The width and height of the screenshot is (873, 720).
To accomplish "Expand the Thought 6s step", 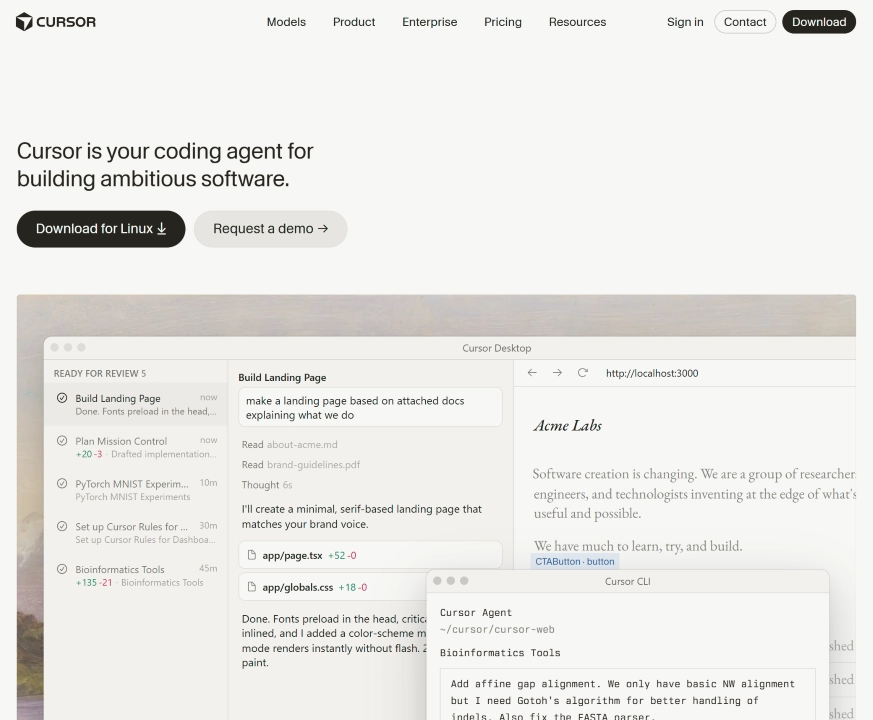I will coord(267,484).
